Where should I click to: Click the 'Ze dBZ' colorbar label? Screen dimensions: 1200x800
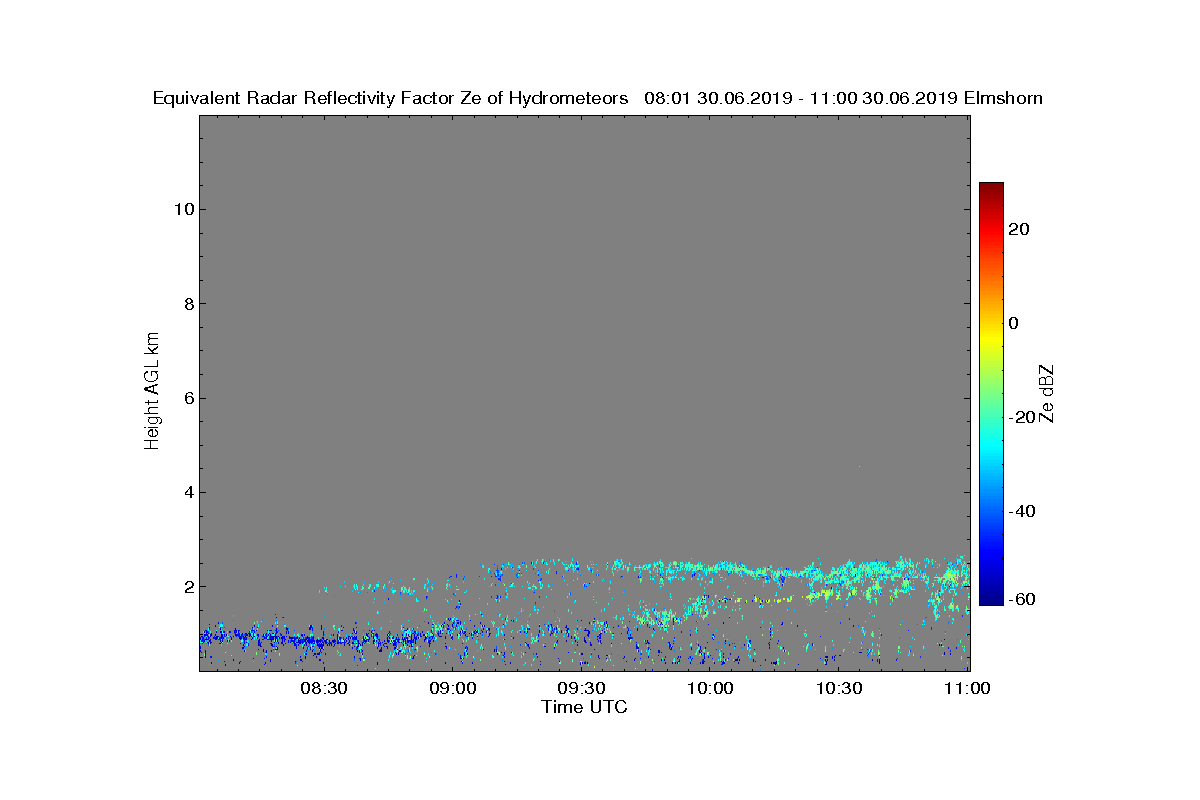click(x=1048, y=394)
